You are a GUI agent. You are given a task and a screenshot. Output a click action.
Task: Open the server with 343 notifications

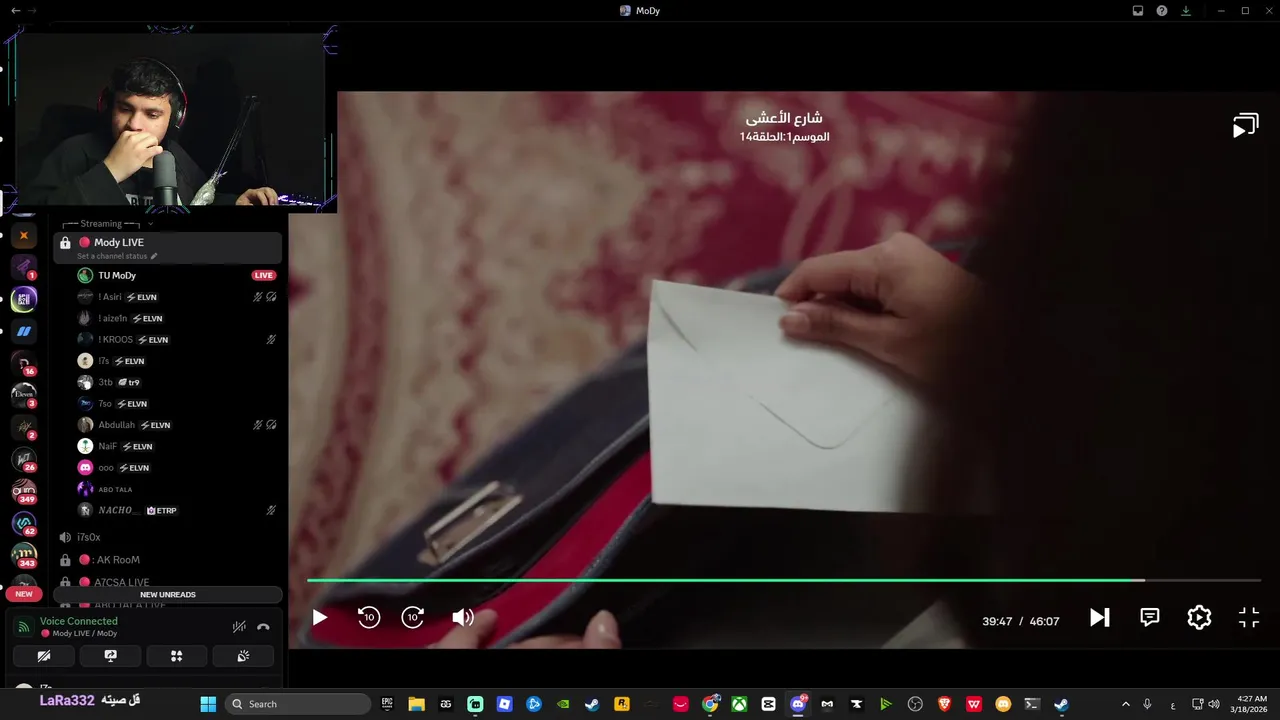tap(23, 556)
